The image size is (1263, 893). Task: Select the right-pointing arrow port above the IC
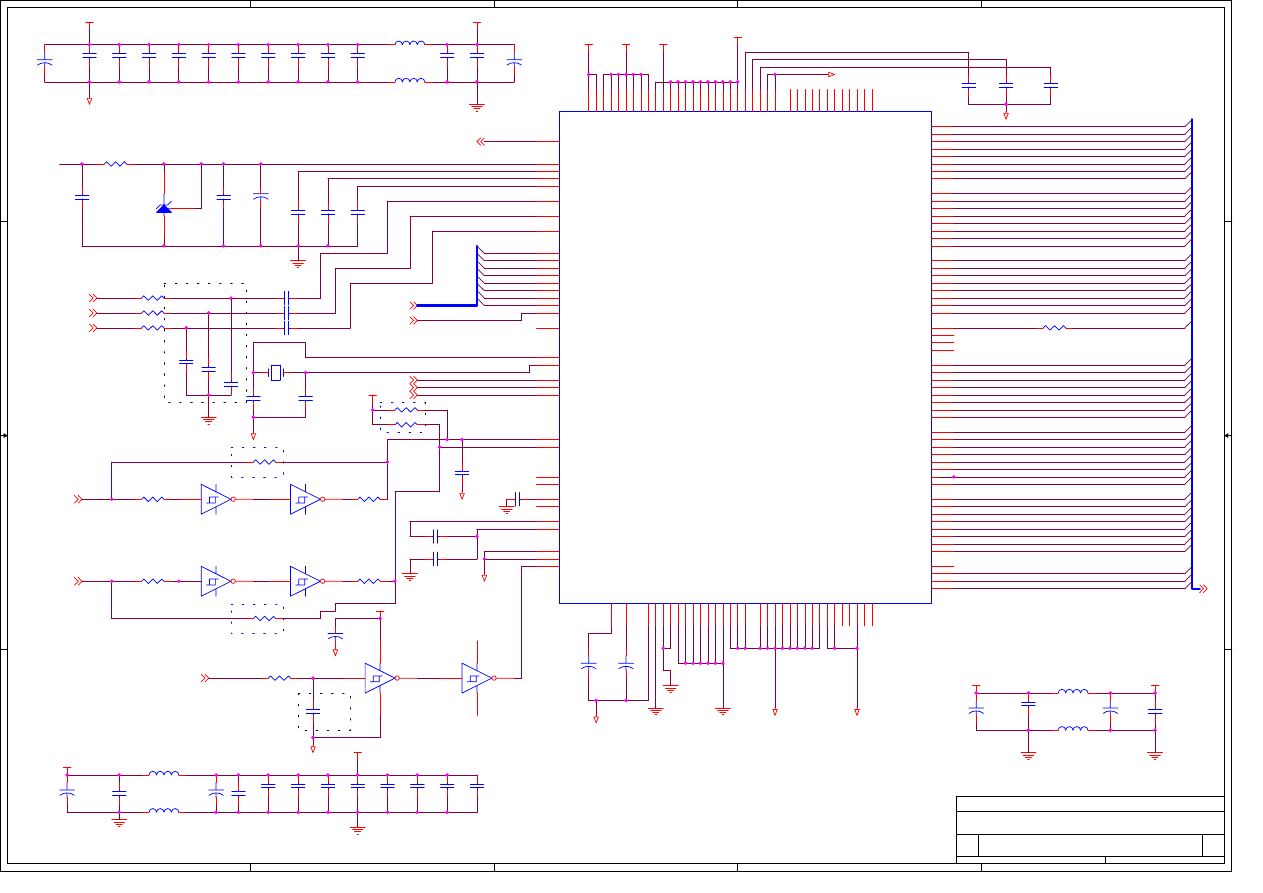(x=830, y=75)
